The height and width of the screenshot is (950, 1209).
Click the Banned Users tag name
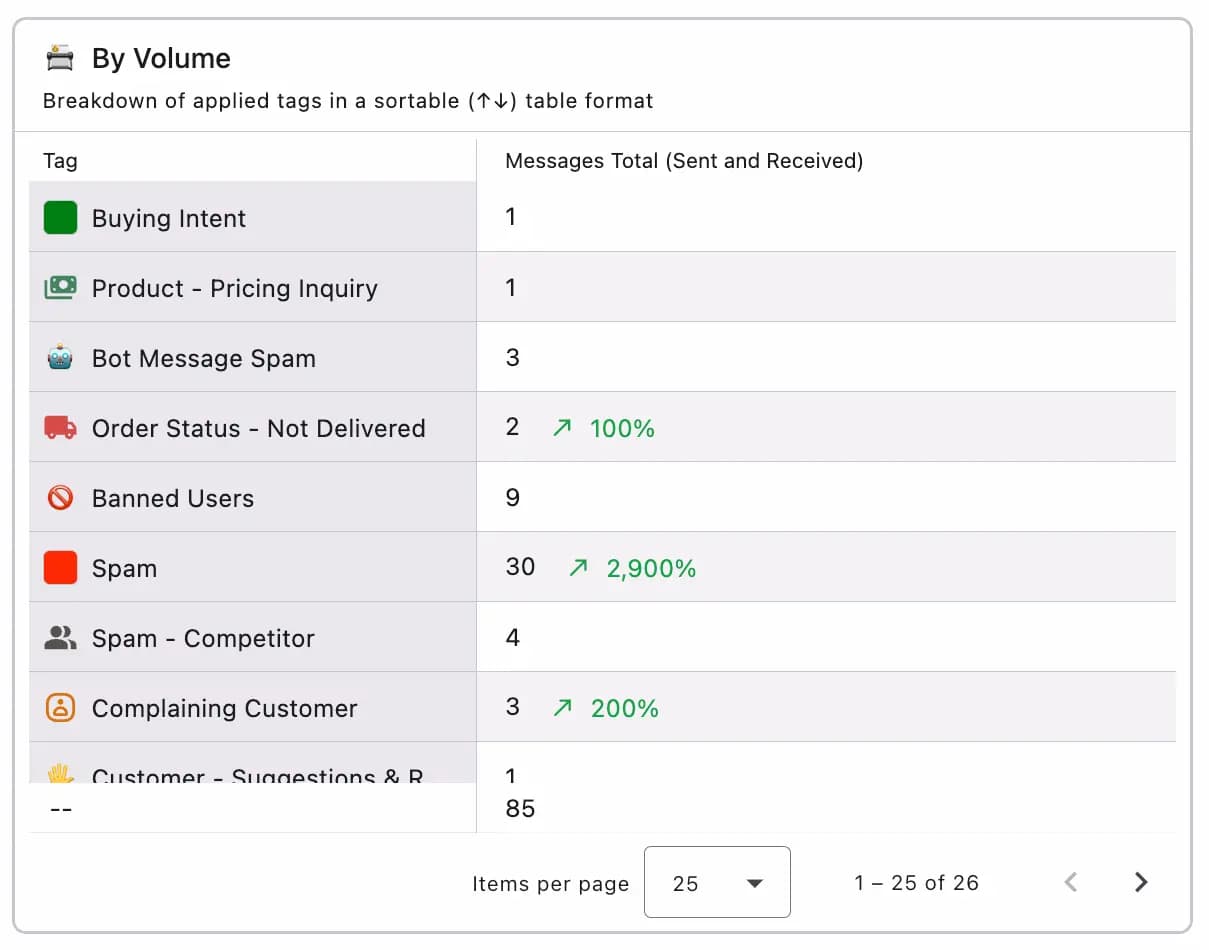tap(172, 498)
